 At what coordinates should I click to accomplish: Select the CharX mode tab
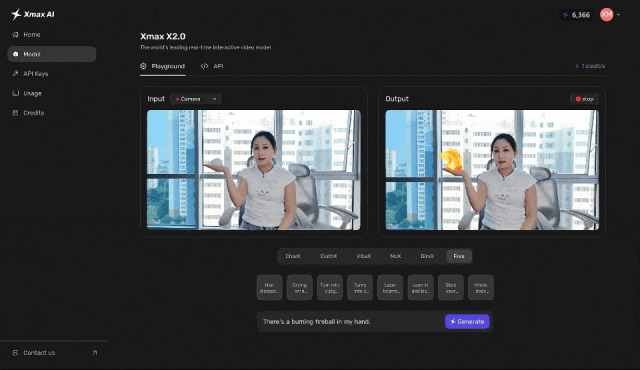[x=293, y=256]
